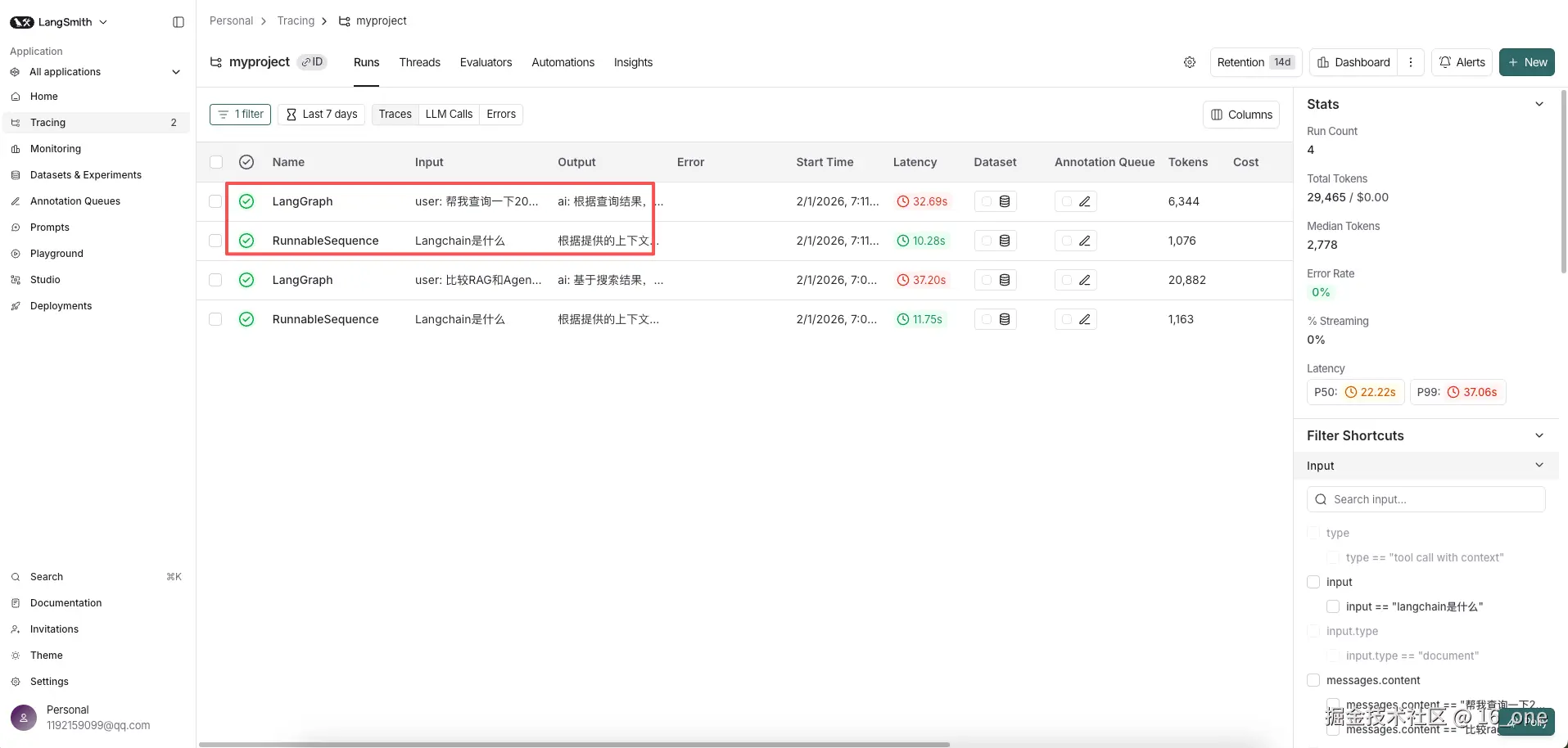
Task: Open the 1 filter menu
Action: [x=240, y=115]
